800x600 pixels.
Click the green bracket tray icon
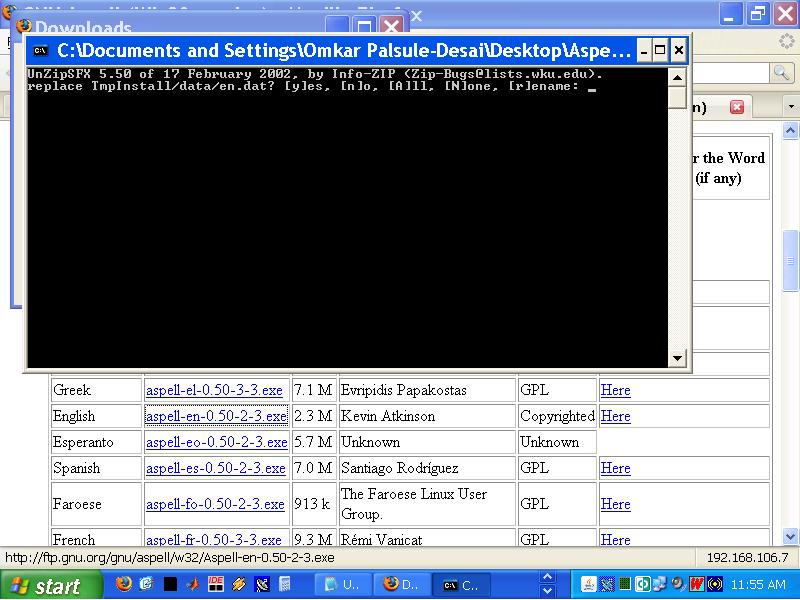pos(642,584)
